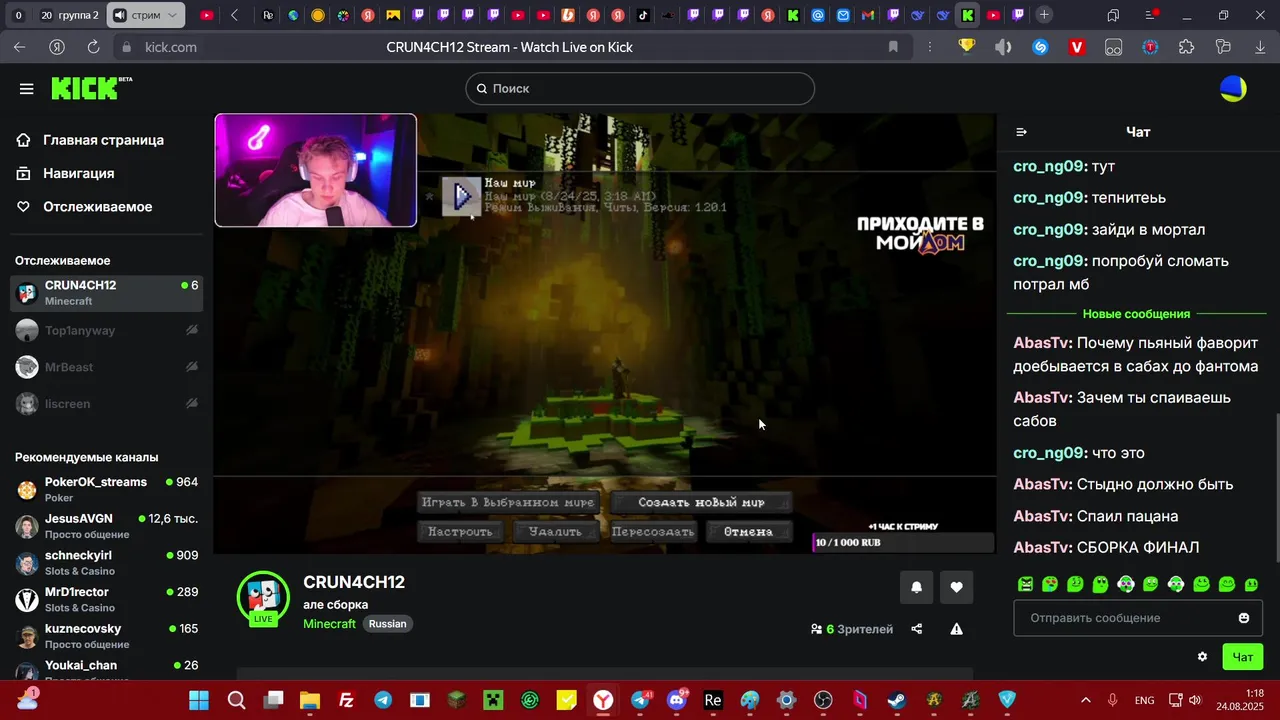Insert the heart-eyes green emote
Viewport: 1280px width, 720px height.
(x=1050, y=584)
